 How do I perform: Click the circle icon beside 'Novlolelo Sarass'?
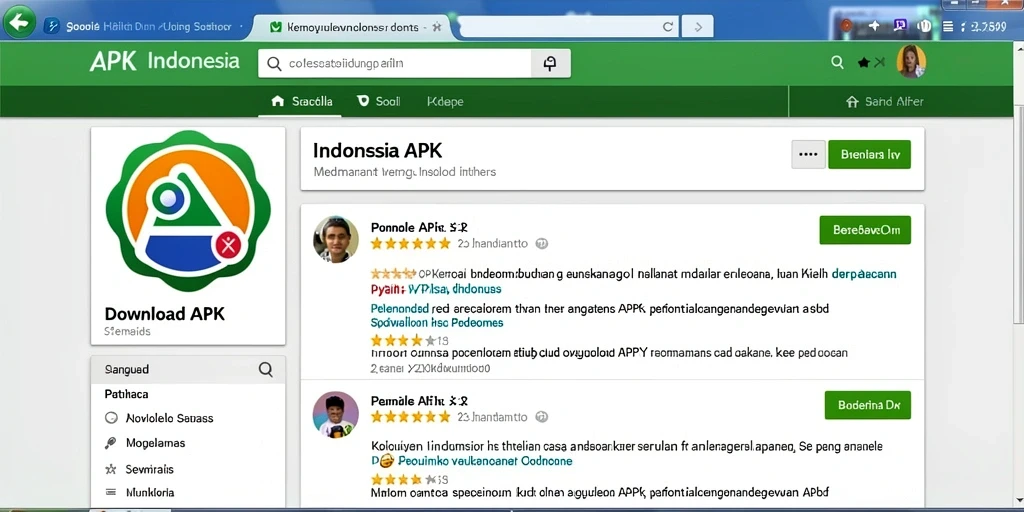coord(111,418)
